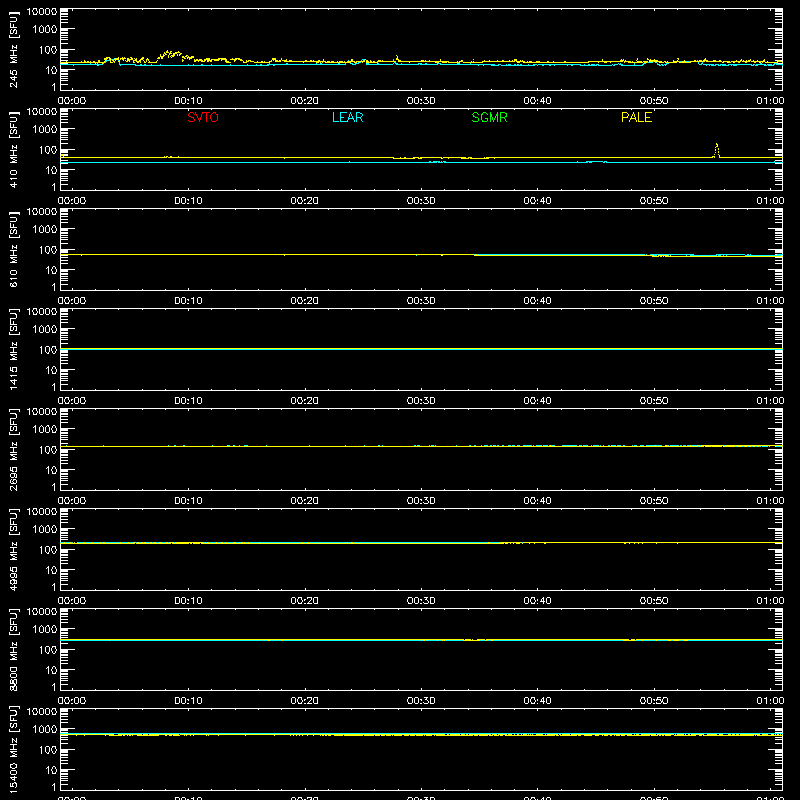Click the 100 tick label on 8800 MHz axis
This screenshot has height=800, width=800.
pos(48,650)
